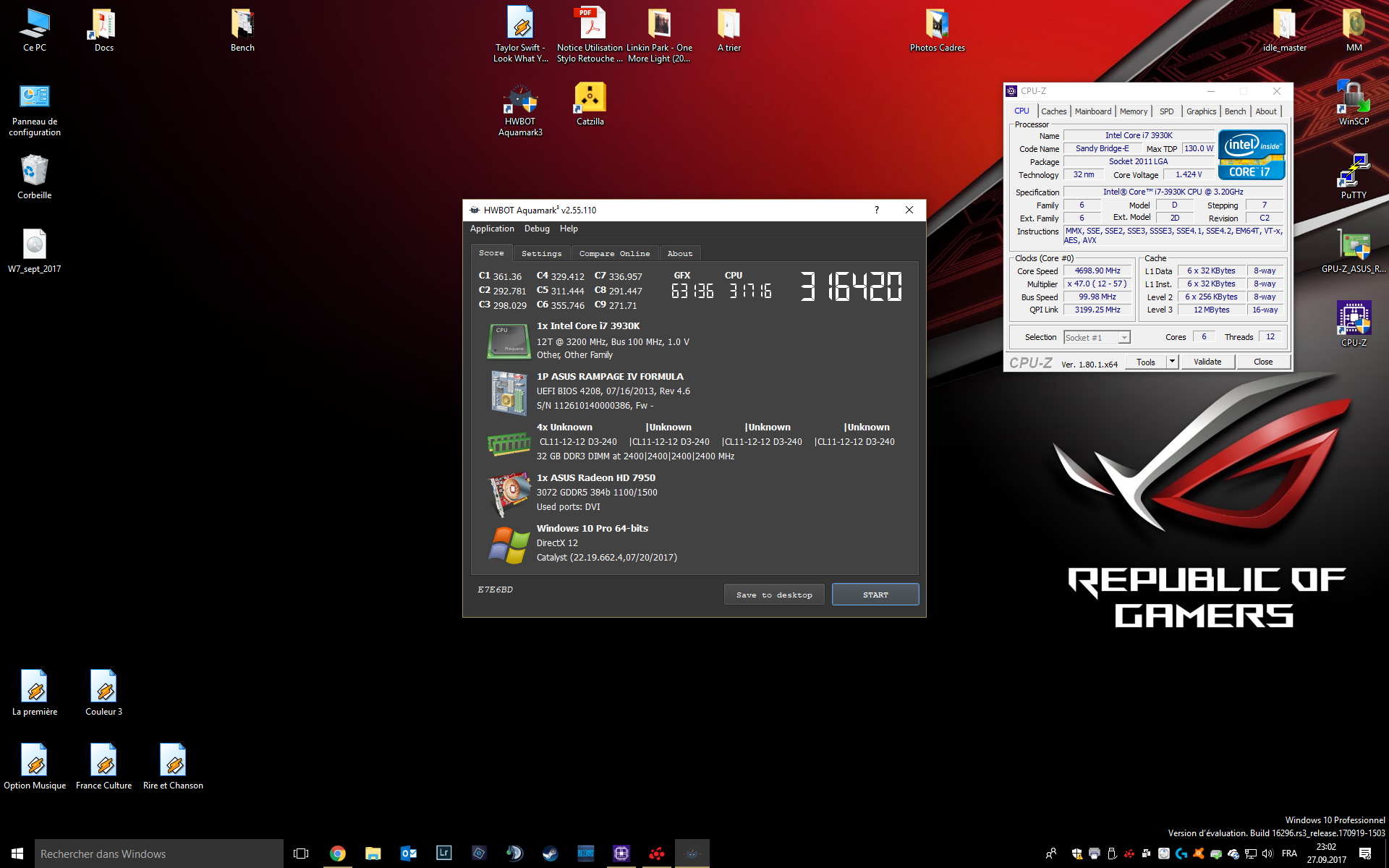
Task: Open Steam from the taskbar
Action: click(x=550, y=854)
